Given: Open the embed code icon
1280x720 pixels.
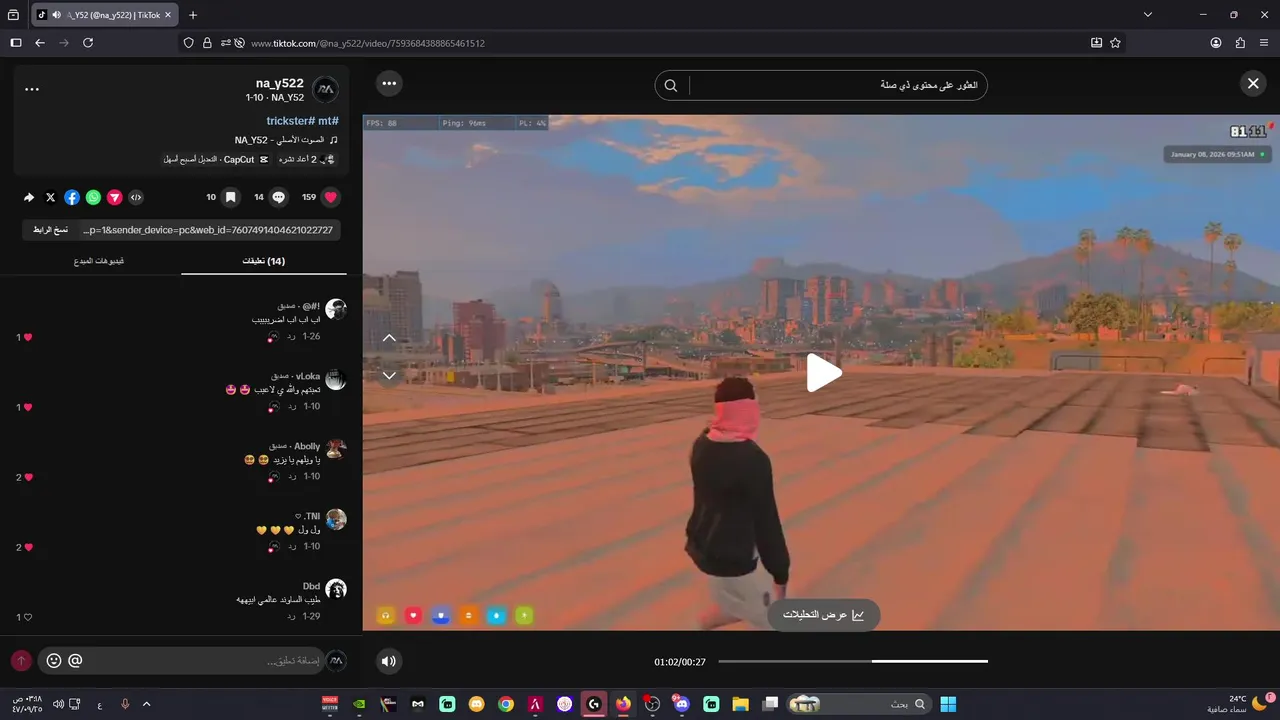Looking at the screenshot, I should click(136, 198).
